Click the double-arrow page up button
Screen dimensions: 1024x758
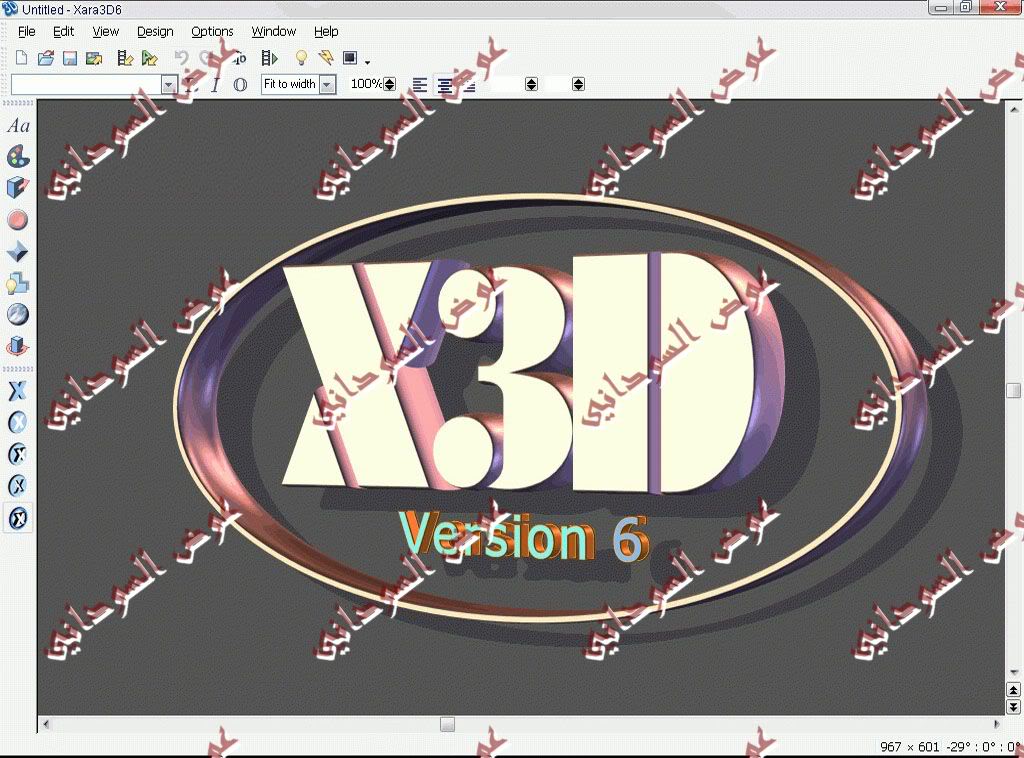tap(1014, 690)
